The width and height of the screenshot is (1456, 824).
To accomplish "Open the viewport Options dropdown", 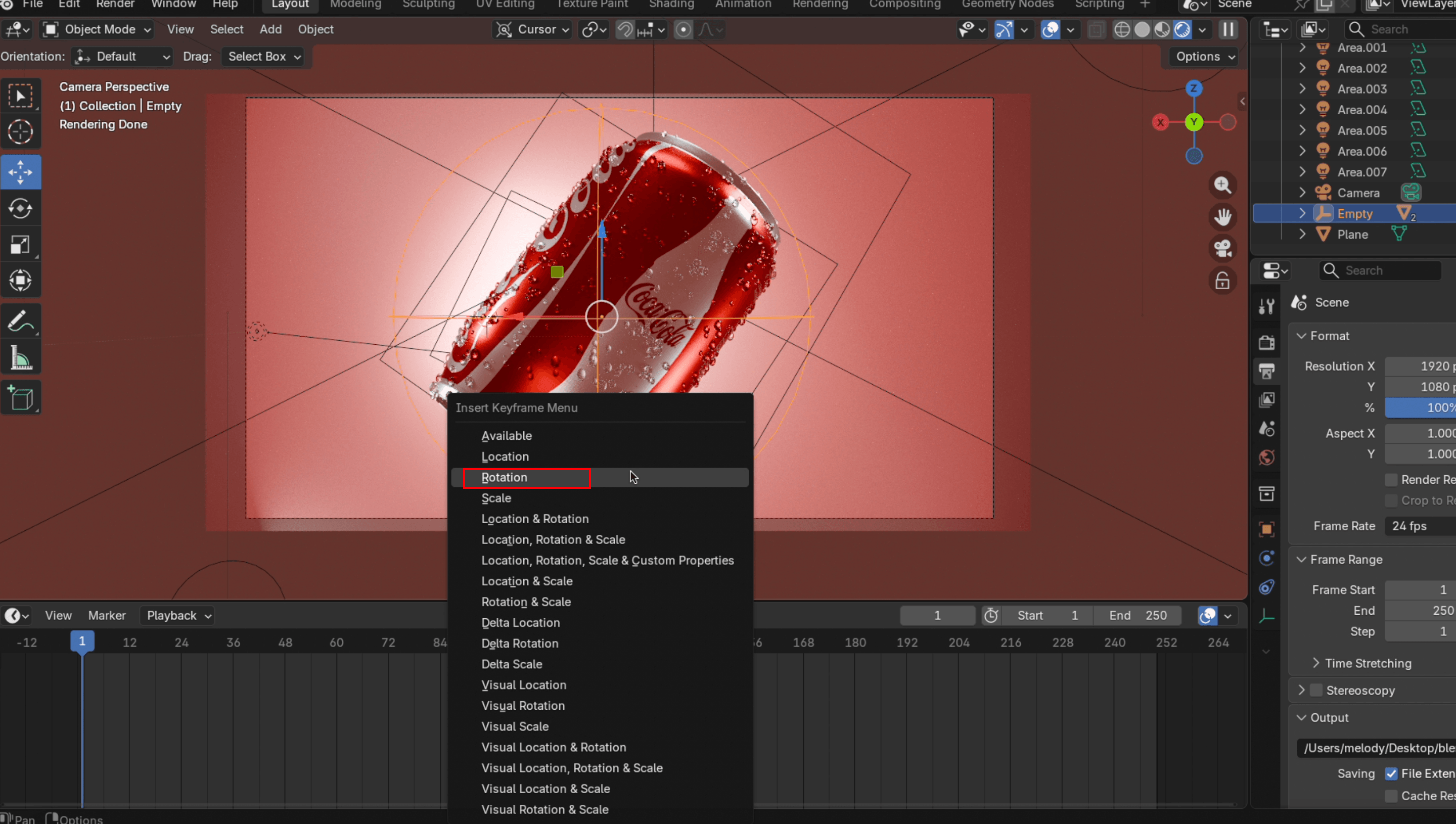I will pos(1205,57).
